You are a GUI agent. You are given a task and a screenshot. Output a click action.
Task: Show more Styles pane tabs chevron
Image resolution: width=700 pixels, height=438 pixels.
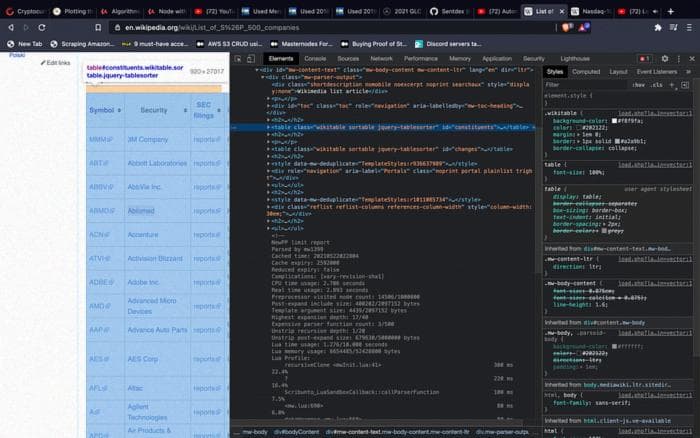point(688,71)
